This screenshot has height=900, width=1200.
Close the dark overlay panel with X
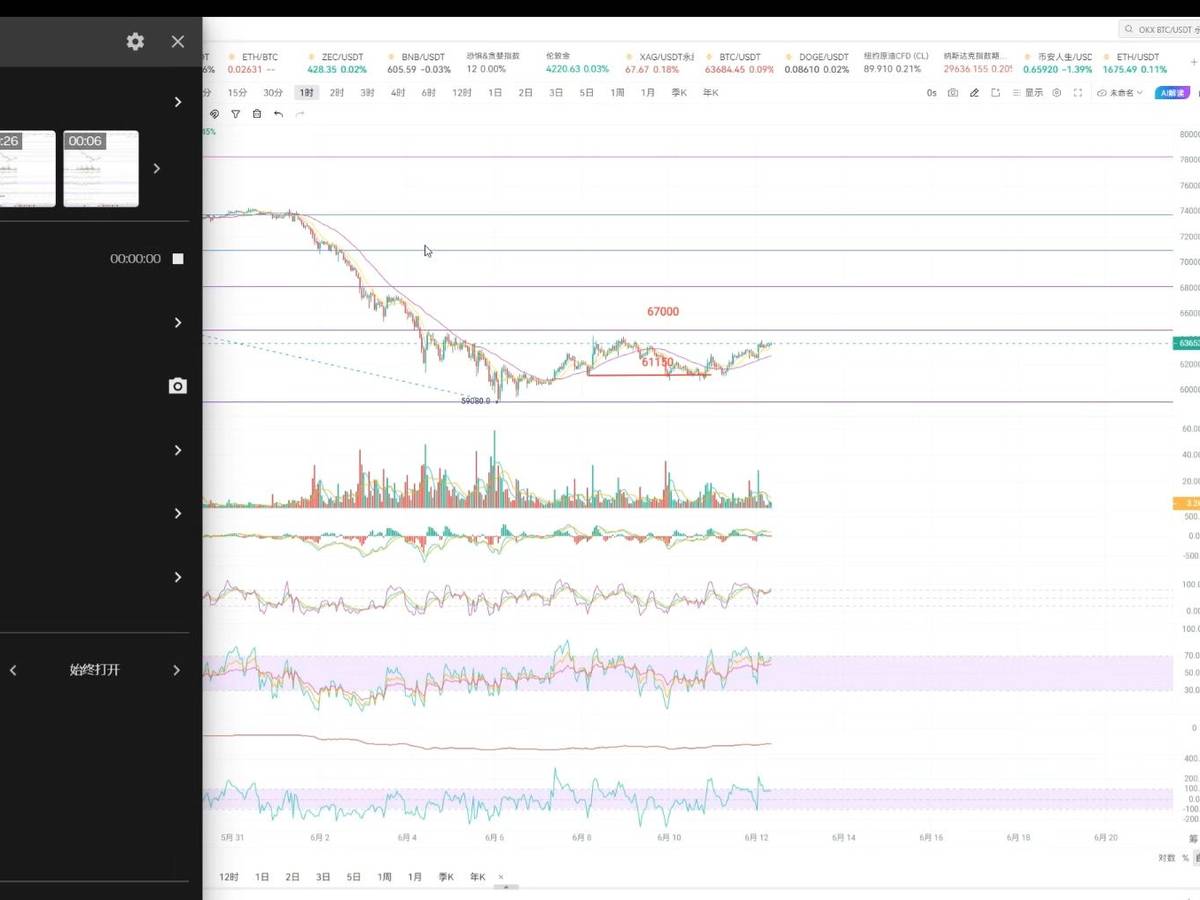[178, 41]
